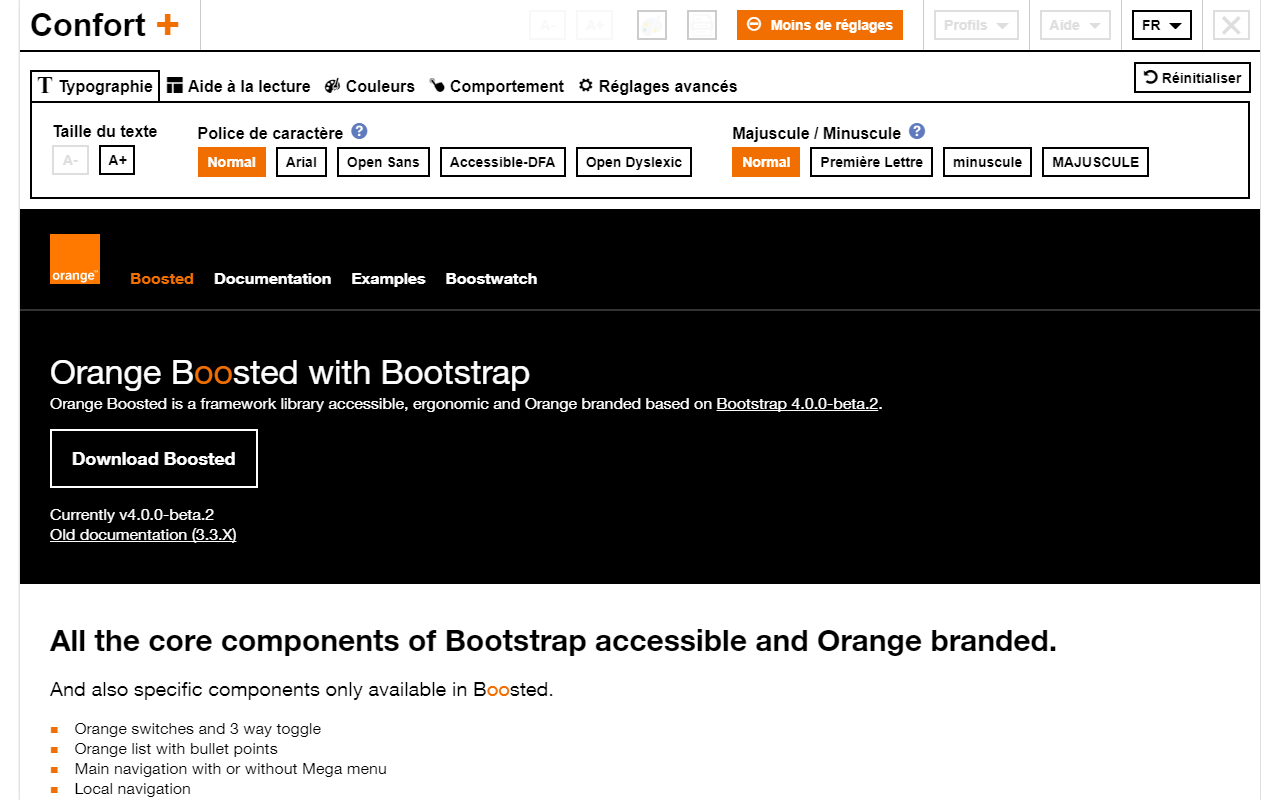The width and height of the screenshot is (1280, 800).
Task: Click 'And also specific components' paragraph
Action: pyautogui.click(x=301, y=690)
